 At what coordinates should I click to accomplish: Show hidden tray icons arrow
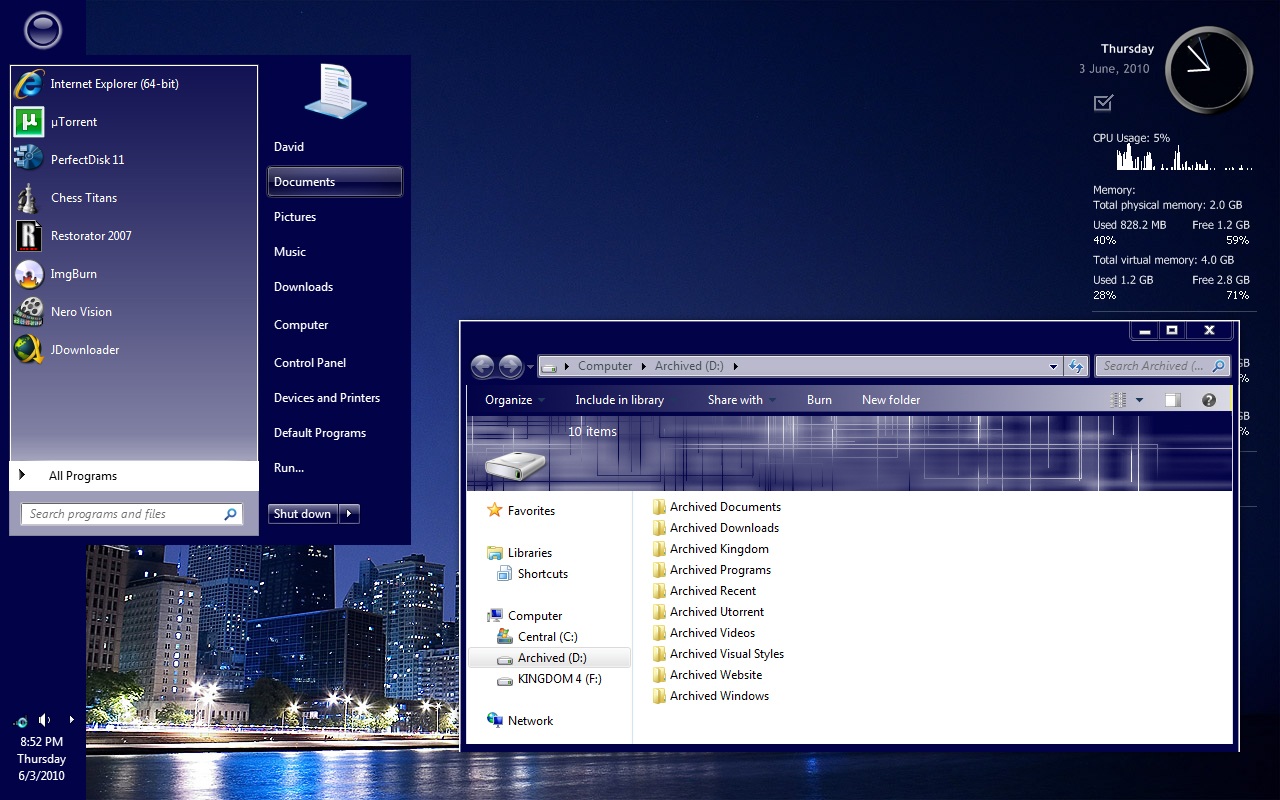71,720
